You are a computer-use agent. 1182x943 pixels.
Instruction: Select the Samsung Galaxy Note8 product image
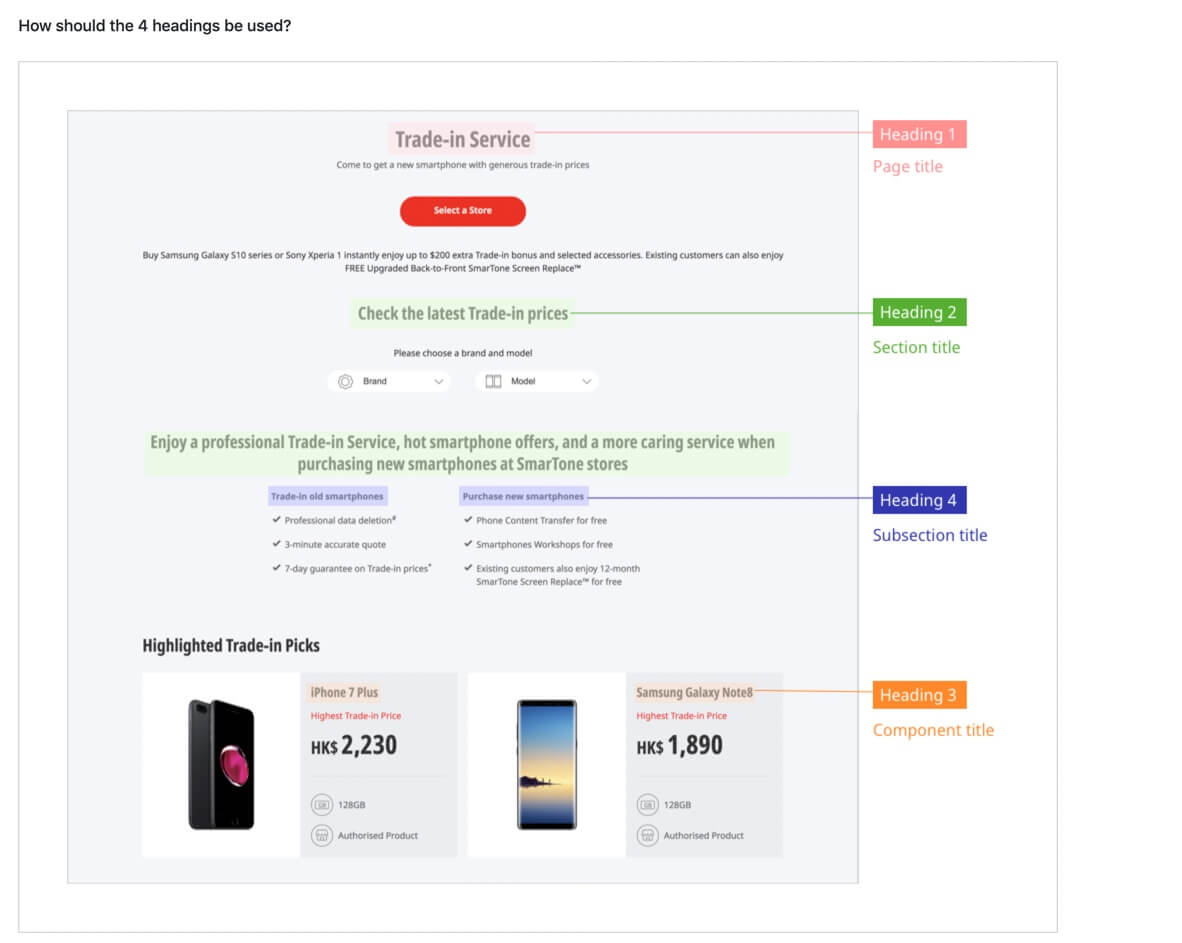click(546, 764)
